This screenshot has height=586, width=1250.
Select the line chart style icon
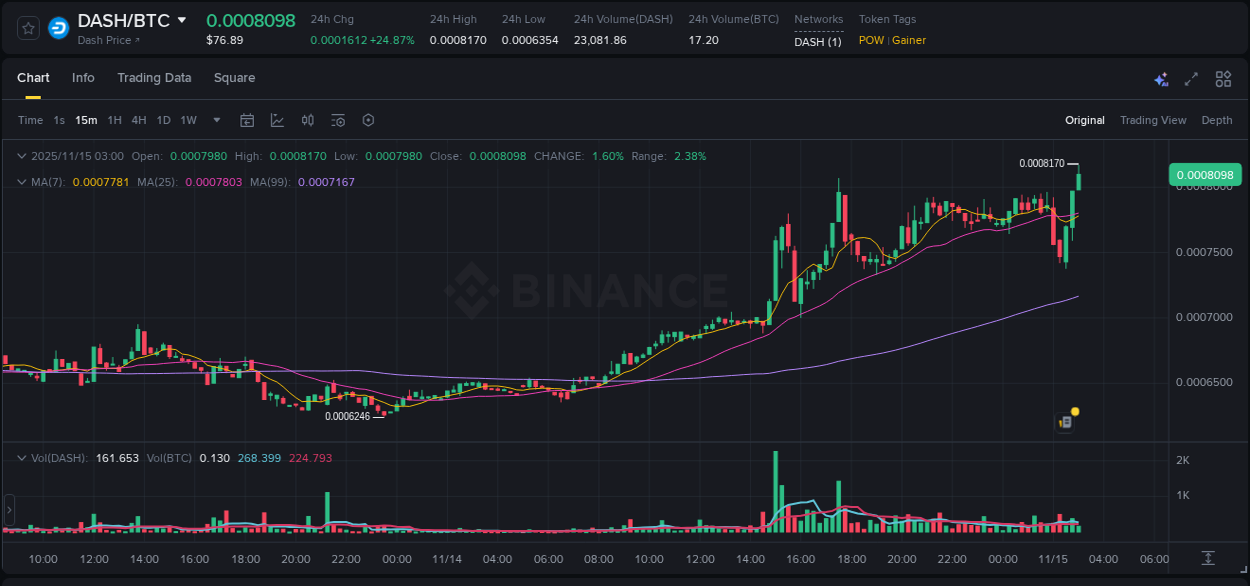click(x=277, y=120)
